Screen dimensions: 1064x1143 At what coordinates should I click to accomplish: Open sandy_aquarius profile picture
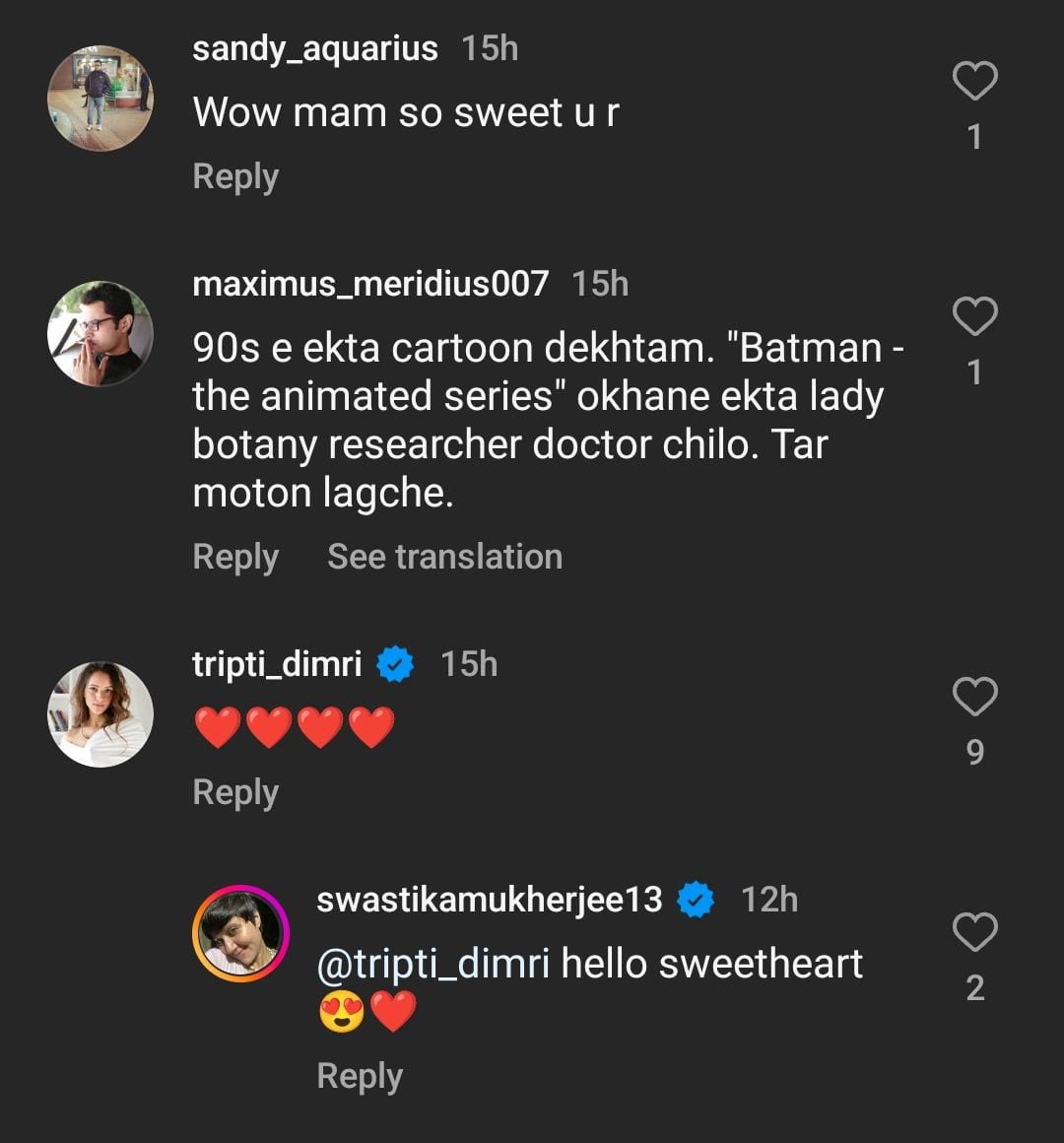click(x=100, y=99)
